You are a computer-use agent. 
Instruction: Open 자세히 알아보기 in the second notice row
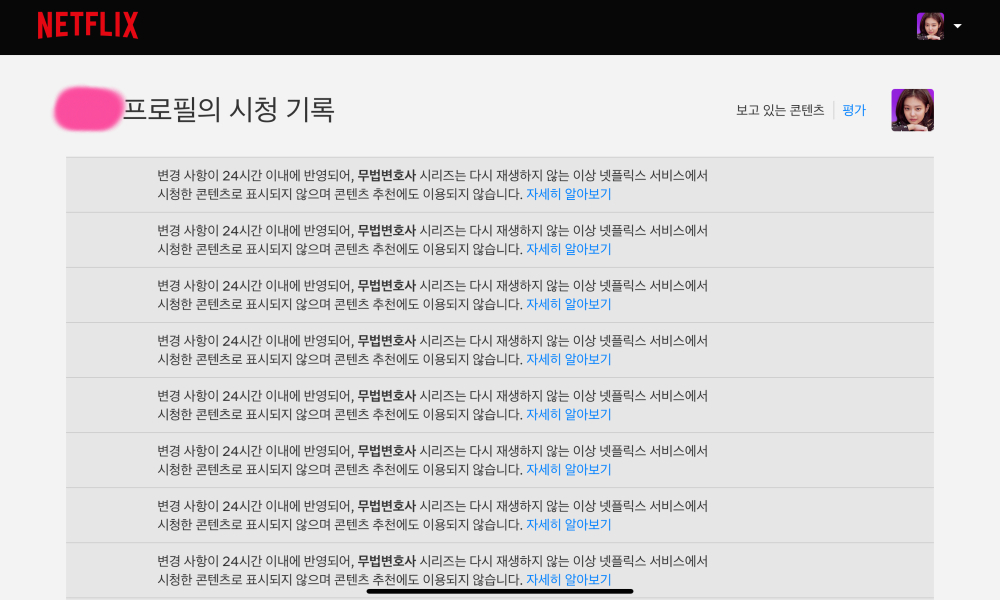click(x=568, y=249)
